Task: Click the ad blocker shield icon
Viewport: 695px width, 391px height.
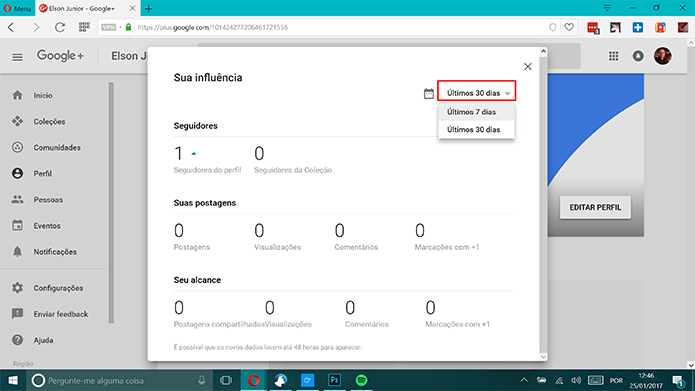Action: [552, 27]
